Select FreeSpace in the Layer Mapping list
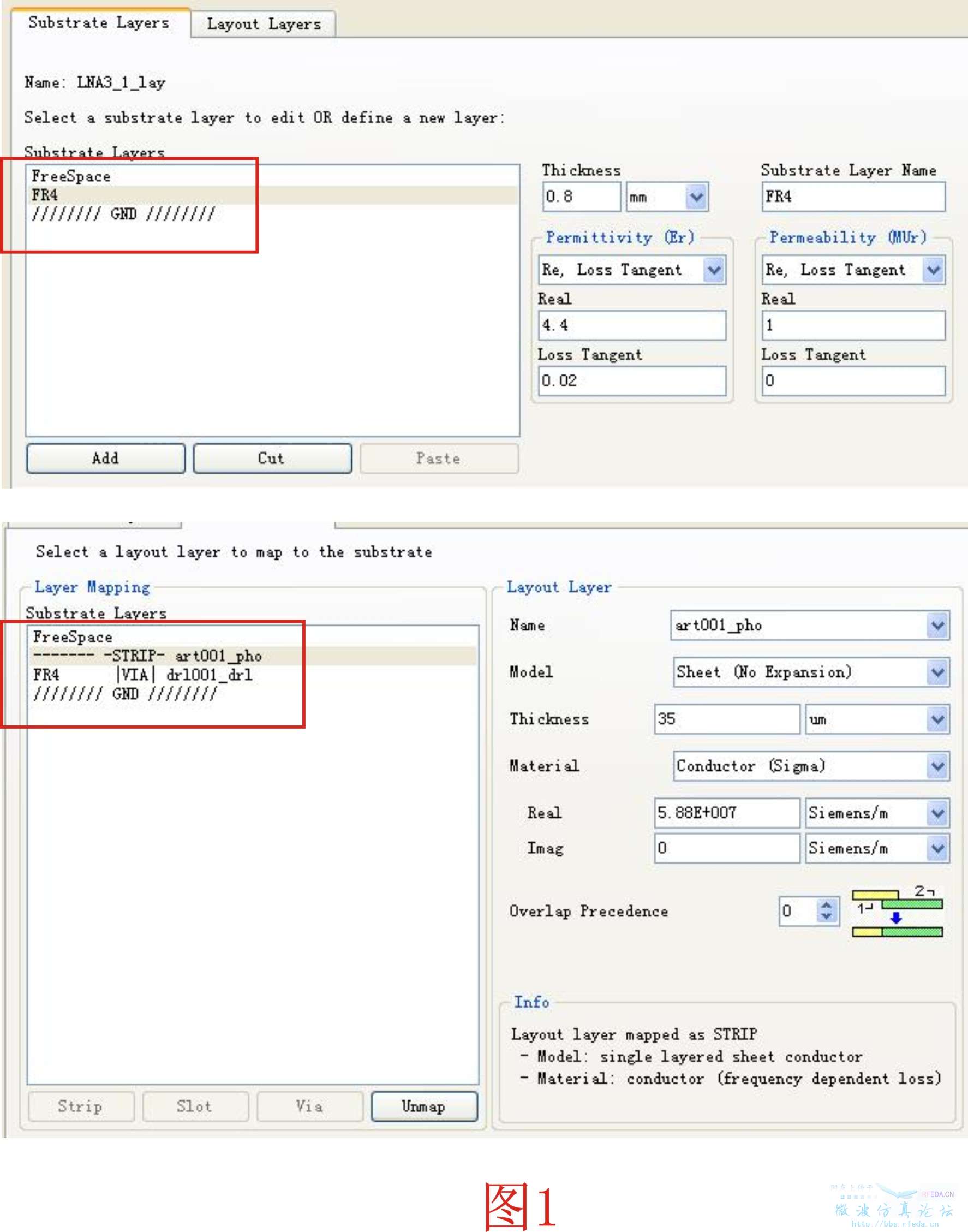The image size is (968, 1232). [x=253, y=637]
